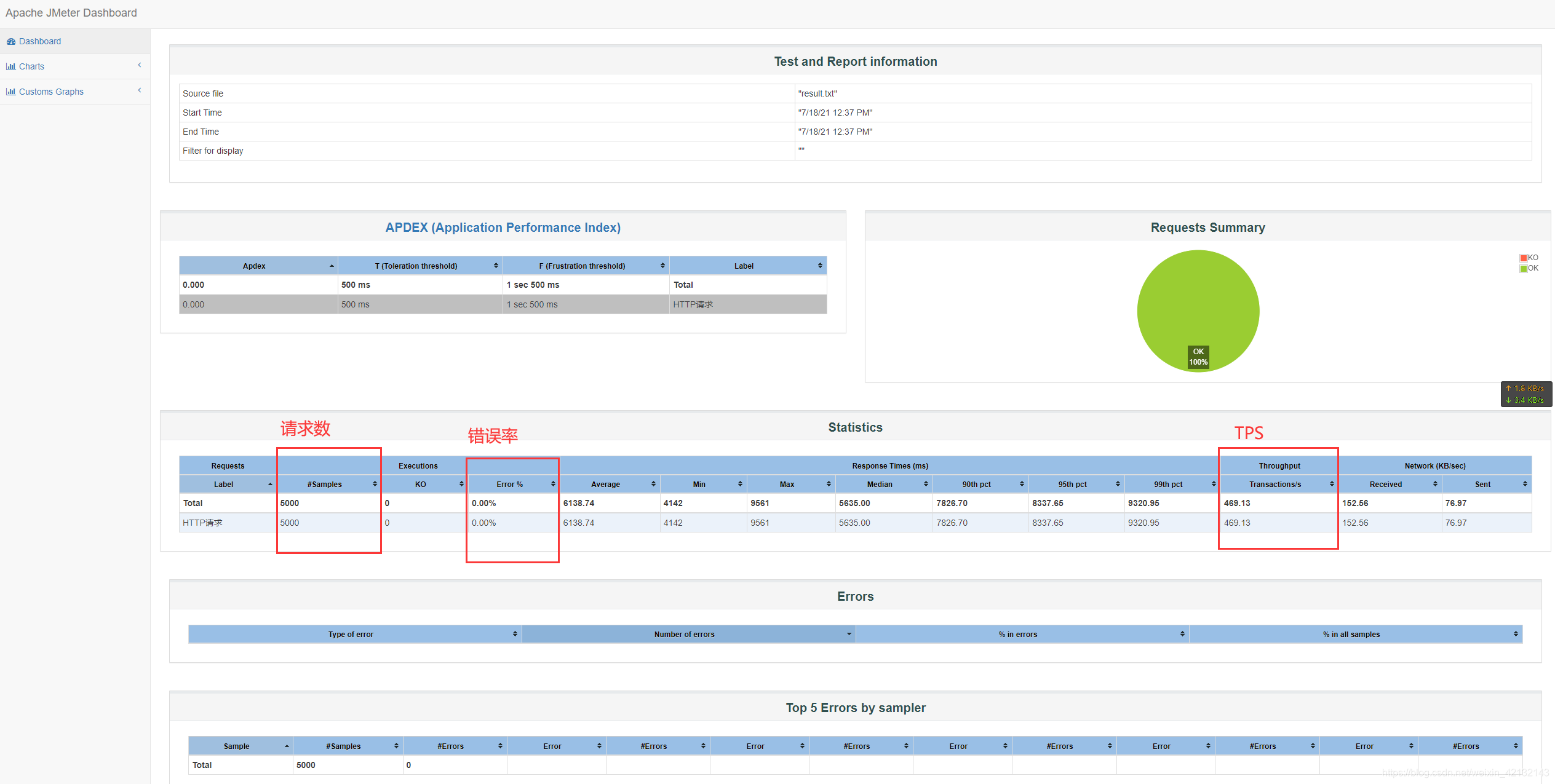Click sort arrow on Number of errors
The image size is (1555, 784).
pyautogui.click(x=849, y=635)
